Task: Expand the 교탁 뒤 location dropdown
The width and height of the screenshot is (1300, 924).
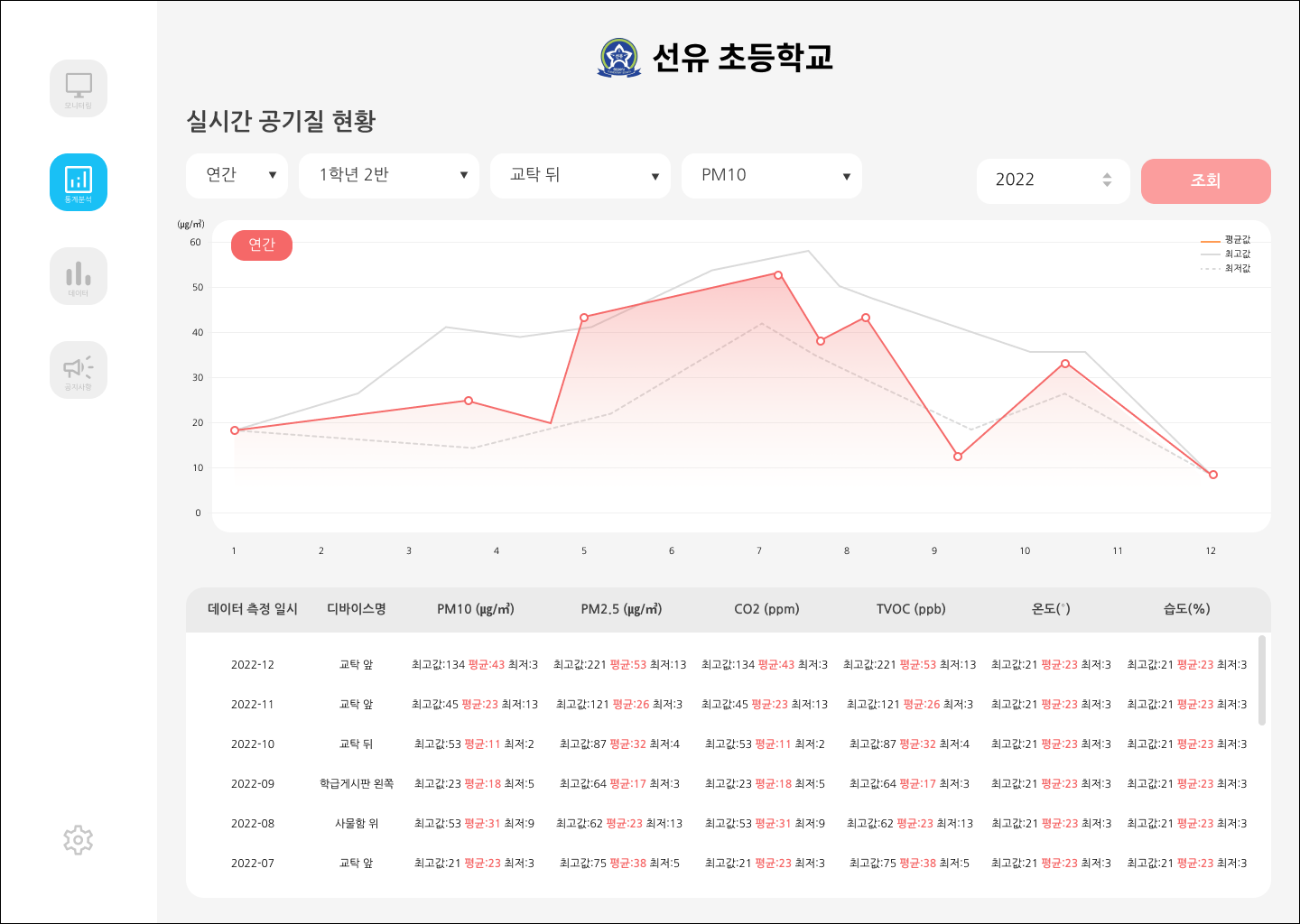Action: pos(580,175)
